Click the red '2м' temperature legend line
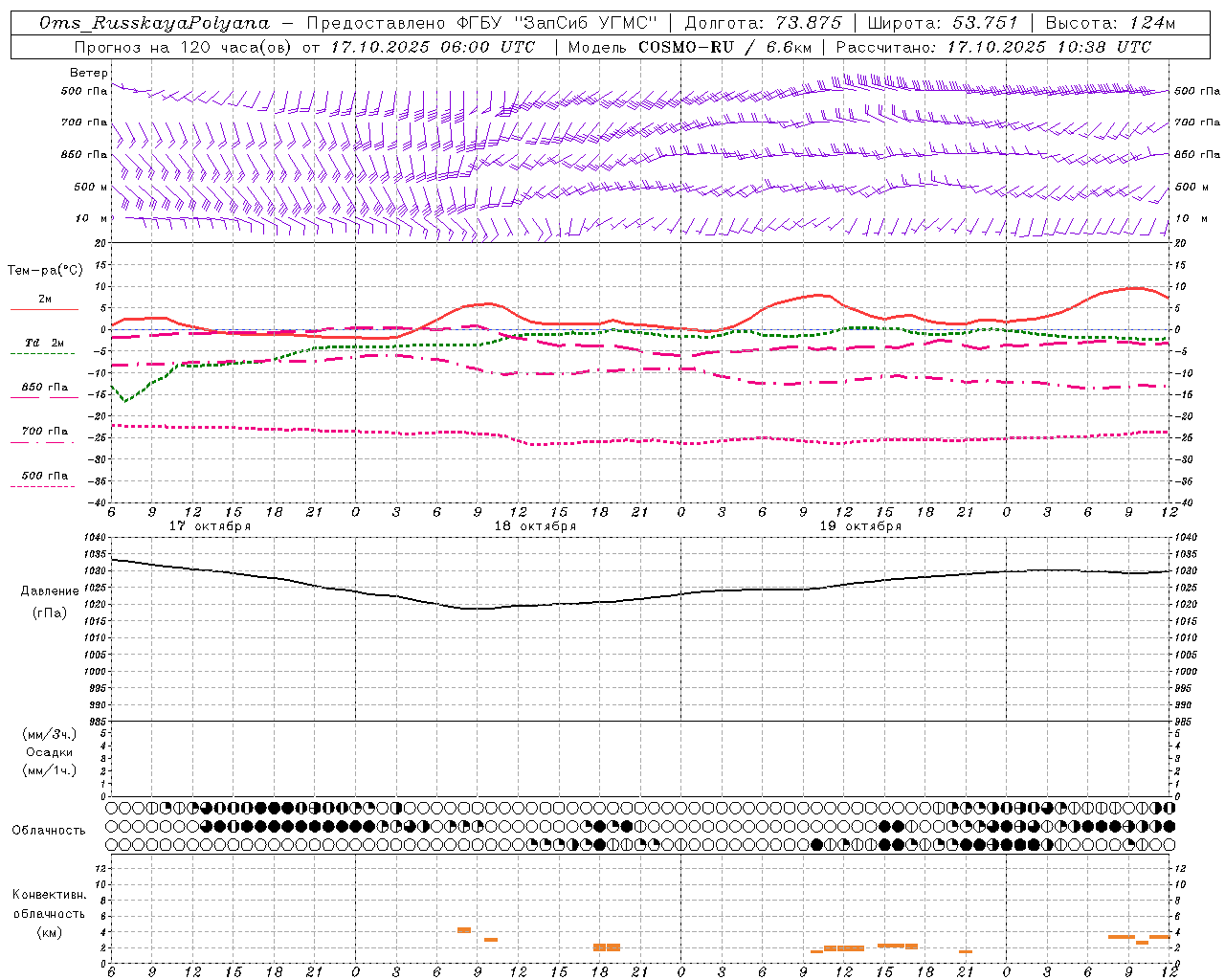 [x=44, y=309]
